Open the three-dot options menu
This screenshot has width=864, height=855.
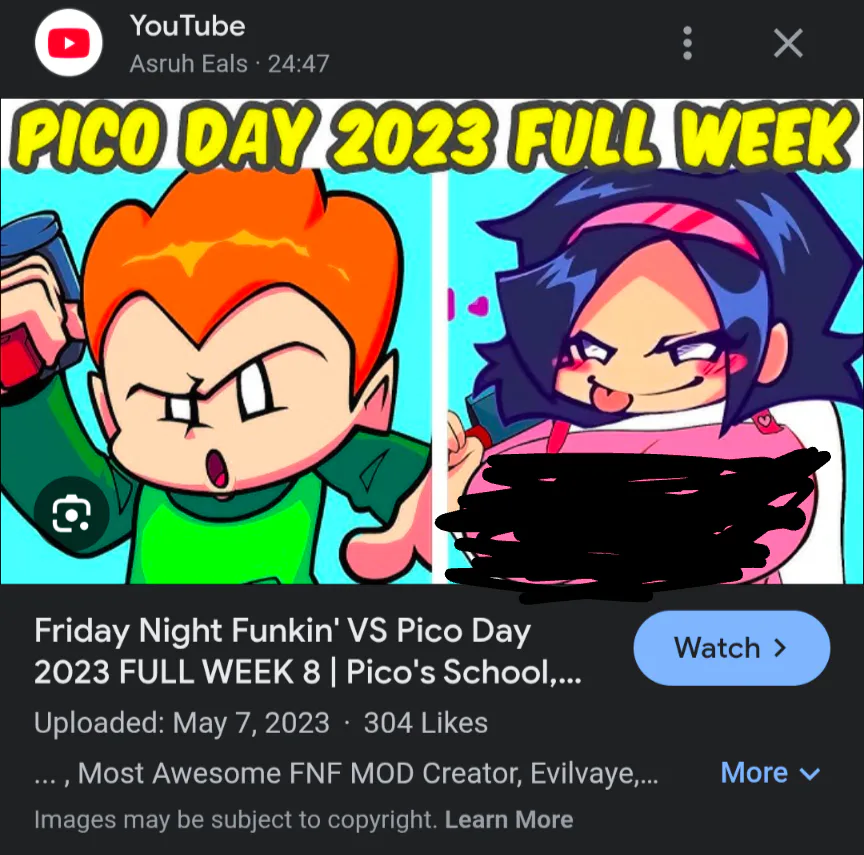[x=687, y=43]
